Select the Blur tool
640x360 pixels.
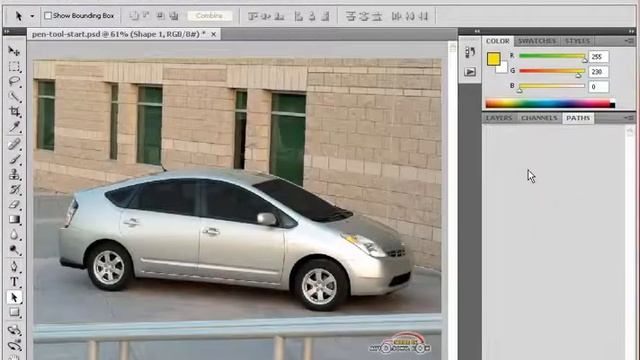(14, 235)
